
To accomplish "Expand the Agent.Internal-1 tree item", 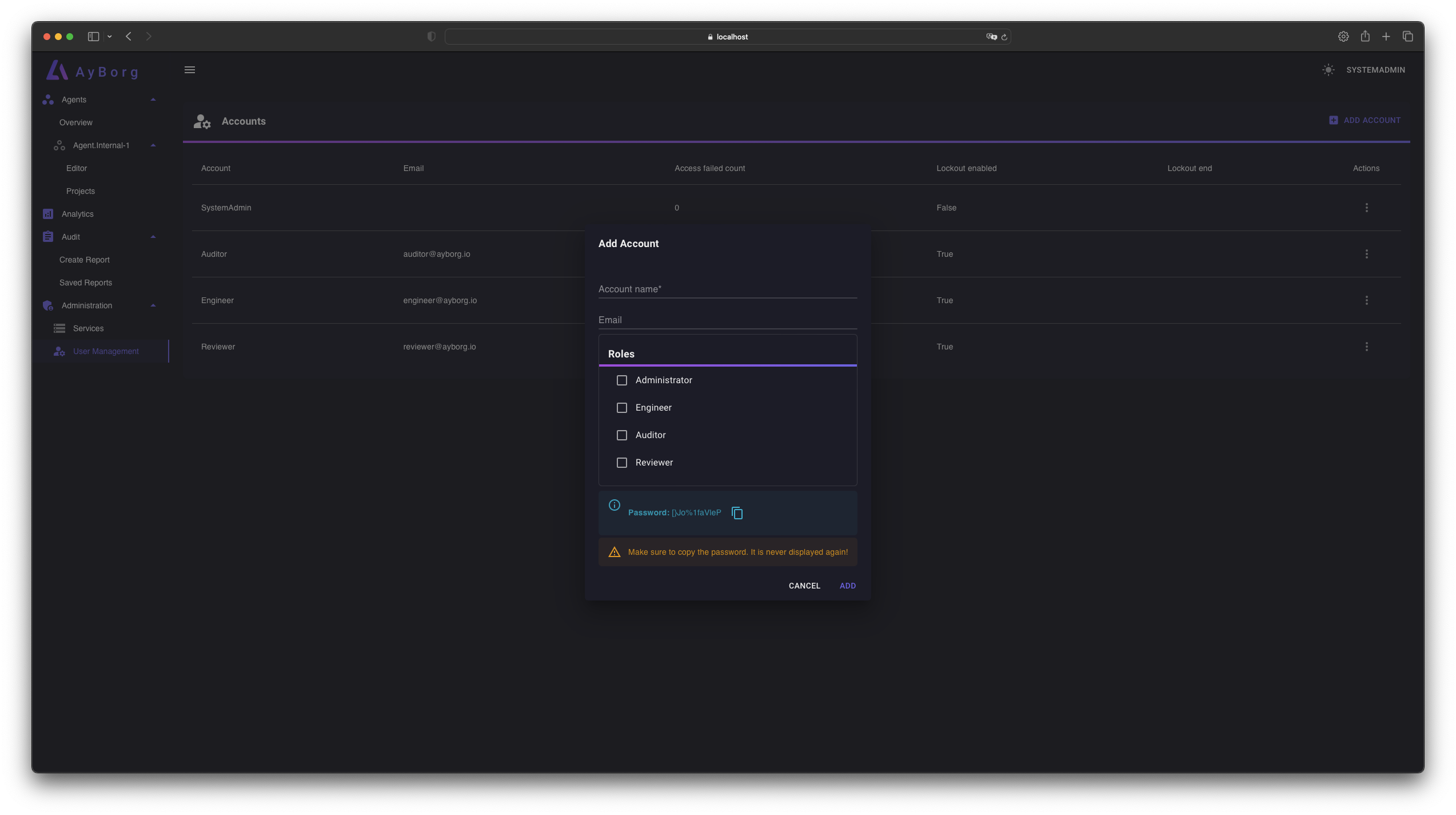I will coord(153,145).
